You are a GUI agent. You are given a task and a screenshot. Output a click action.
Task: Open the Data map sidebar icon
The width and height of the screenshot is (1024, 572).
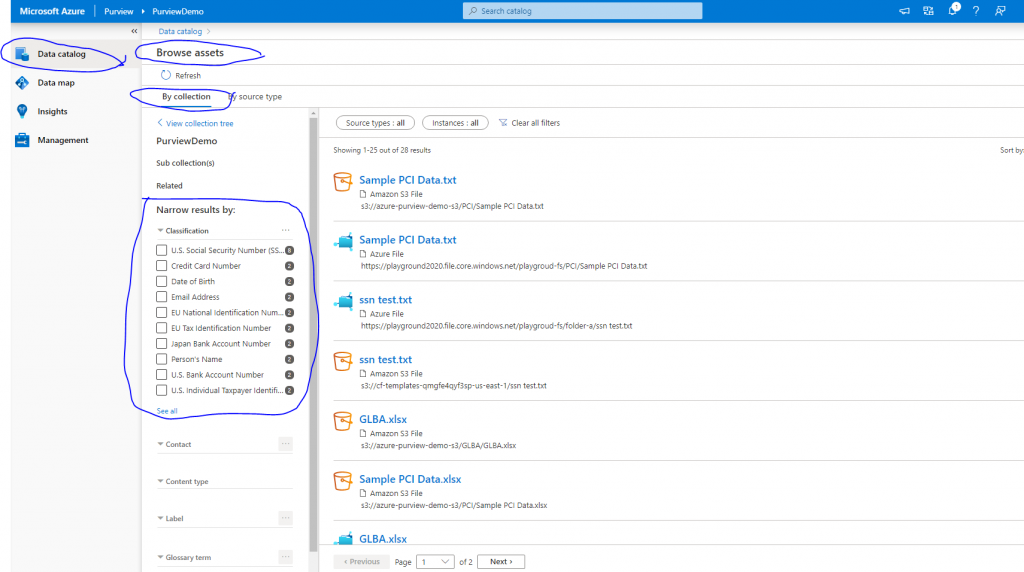pyautogui.click(x=22, y=83)
